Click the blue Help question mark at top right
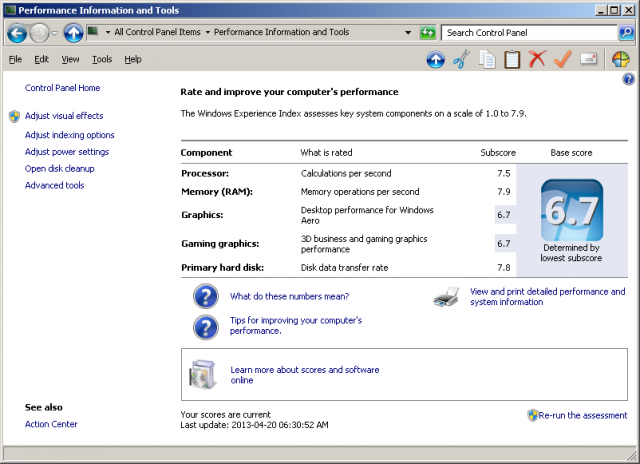This screenshot has width=640, height=464. pos(628,79)
